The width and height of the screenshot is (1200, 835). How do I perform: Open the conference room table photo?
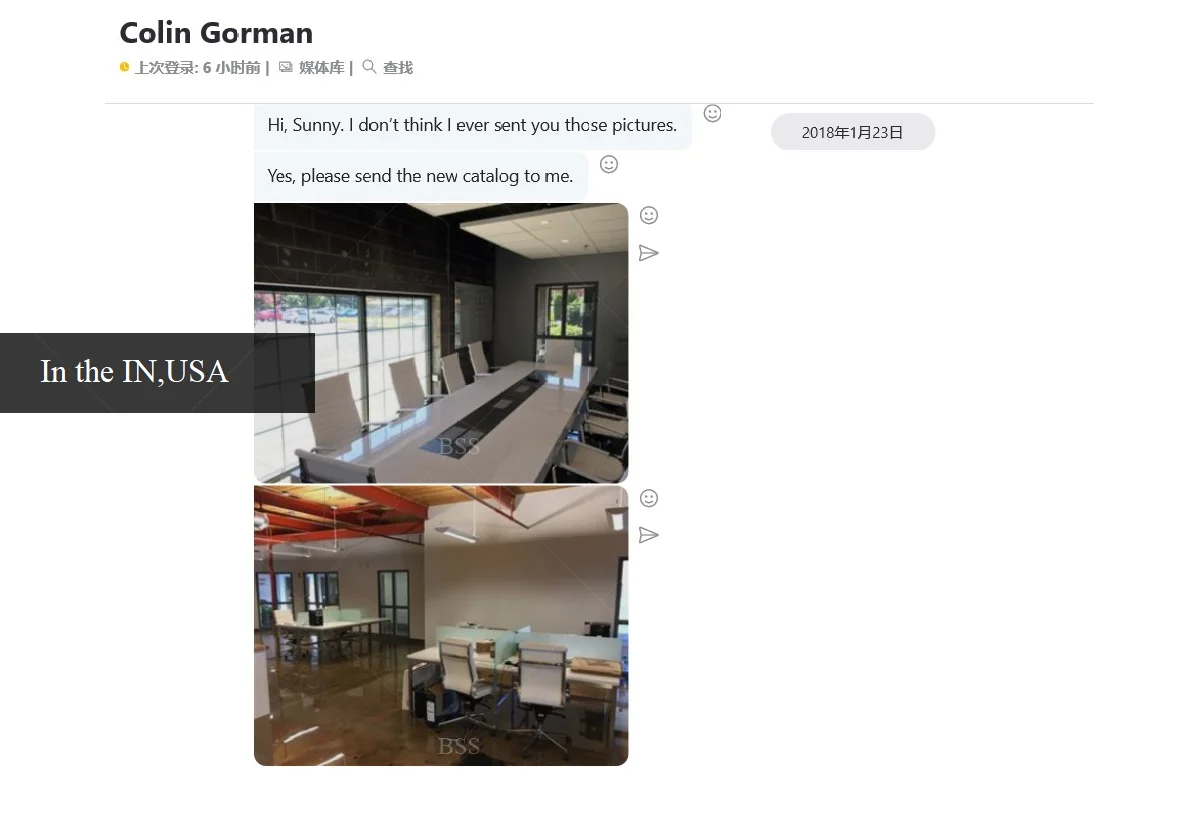pyautogui.click(x=441, y=343)
